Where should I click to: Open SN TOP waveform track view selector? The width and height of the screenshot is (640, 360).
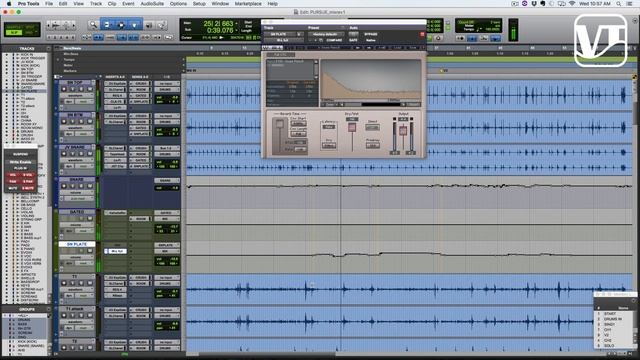point(77,96)
